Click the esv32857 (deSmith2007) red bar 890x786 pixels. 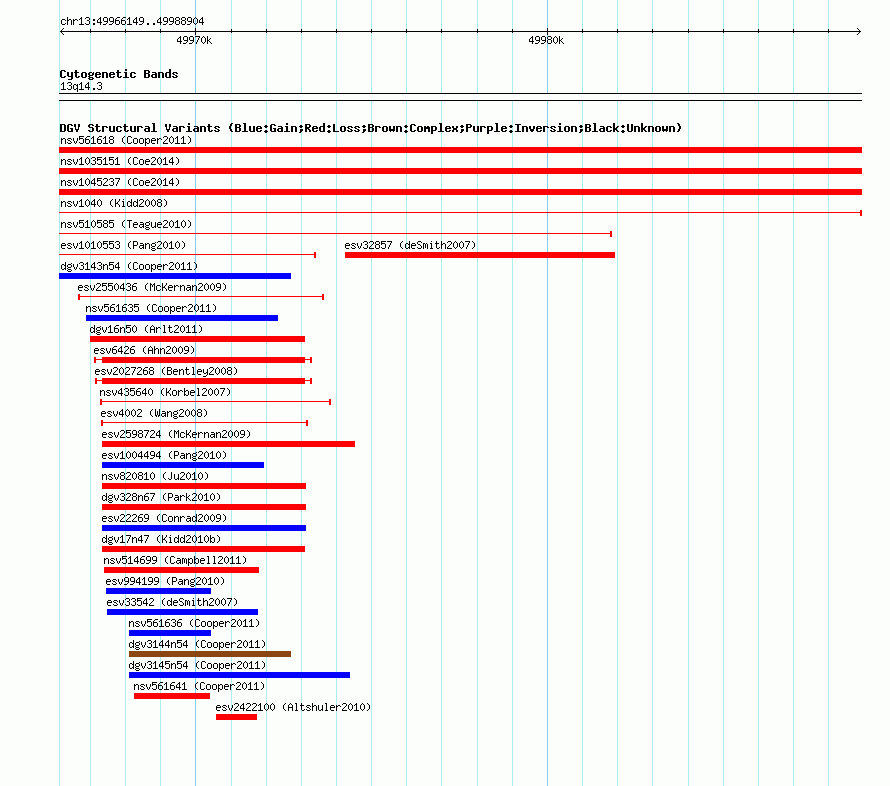point(480,255)
